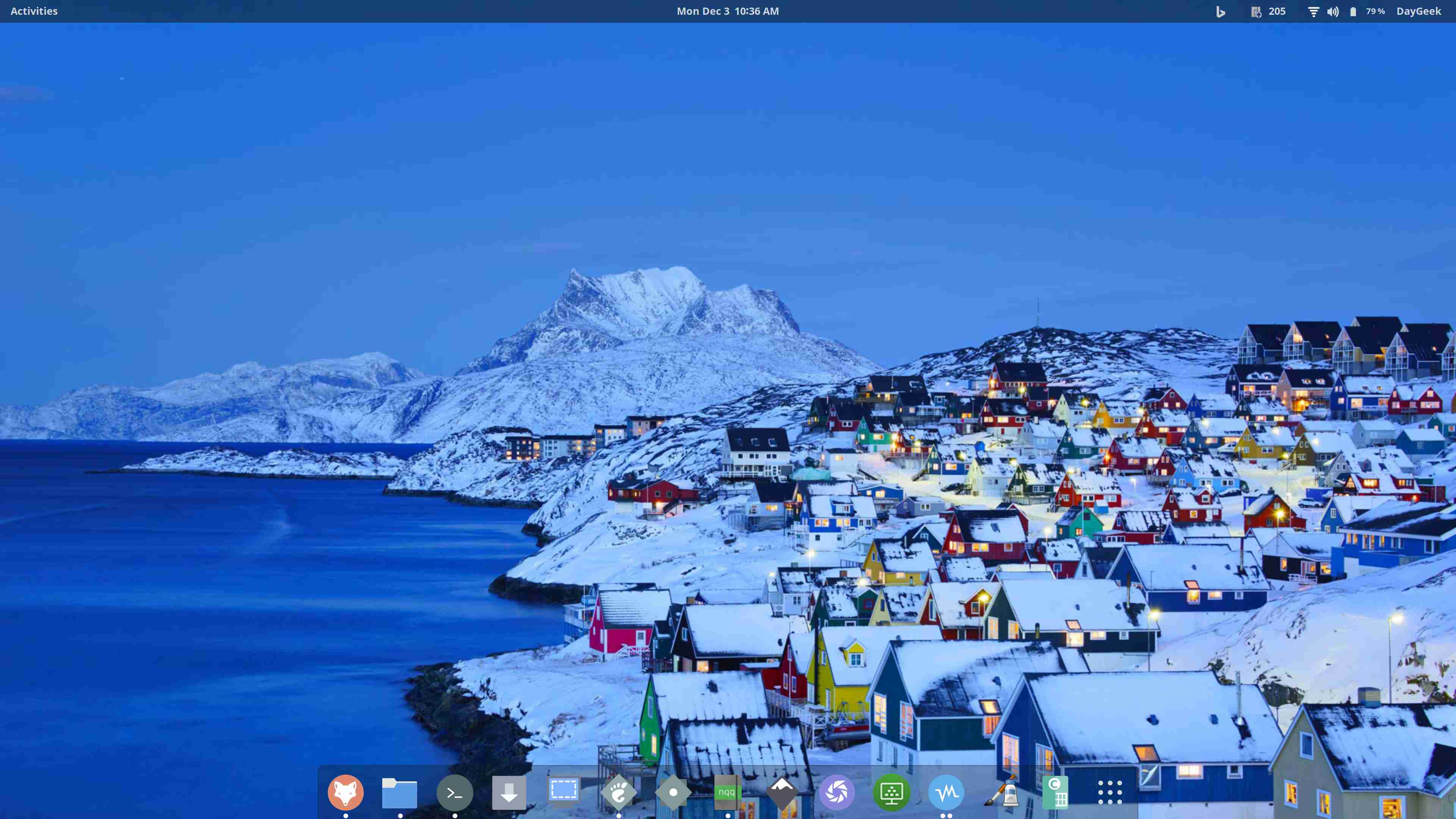Open the DayGeek user menu
This screenshot has width=1456, height=819.
point(1419,11)
